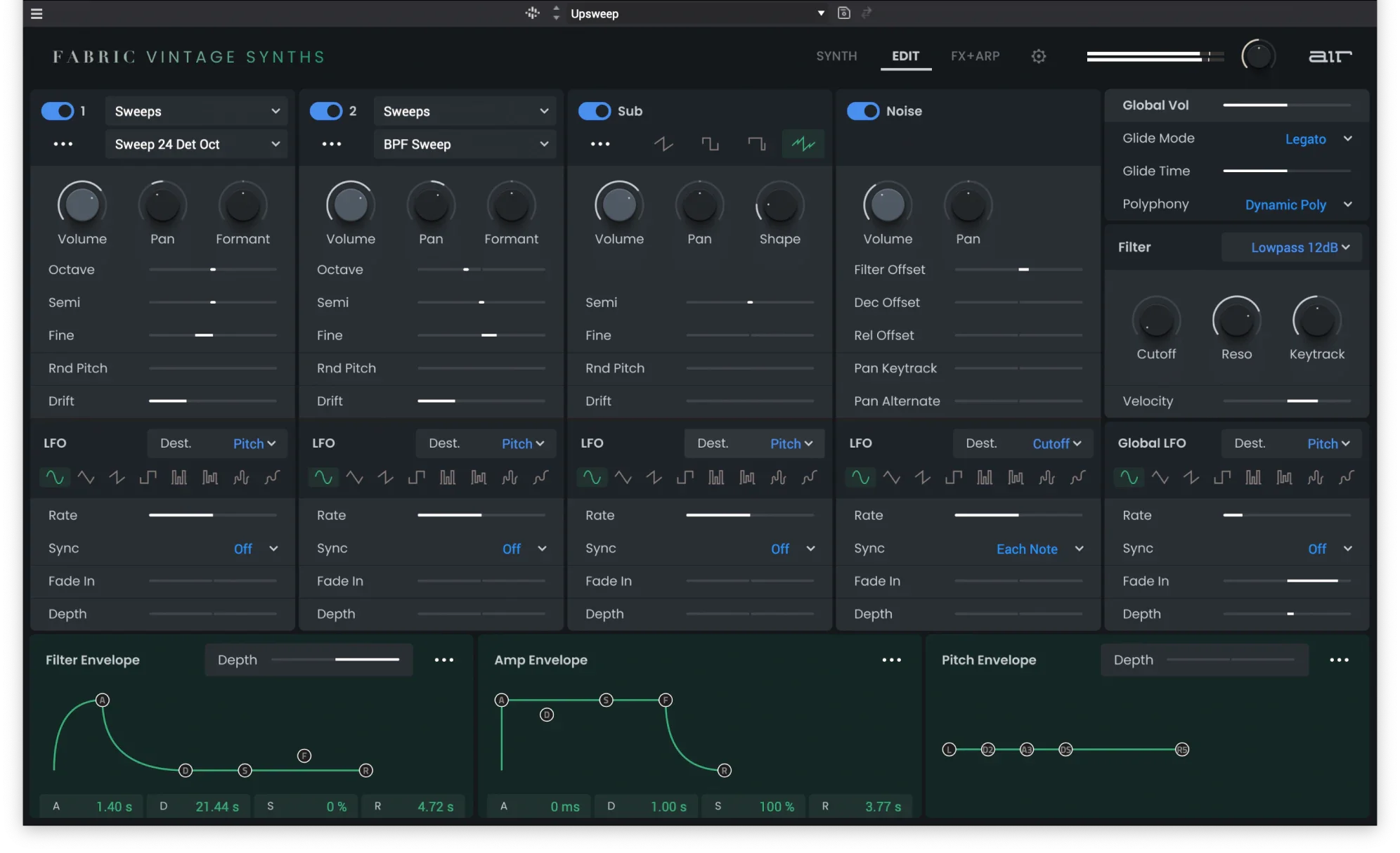The image size is (1400, 853).
Task: Adjust the Glide Time slider
Action: pyautogui.click(x=1287, y=171)
